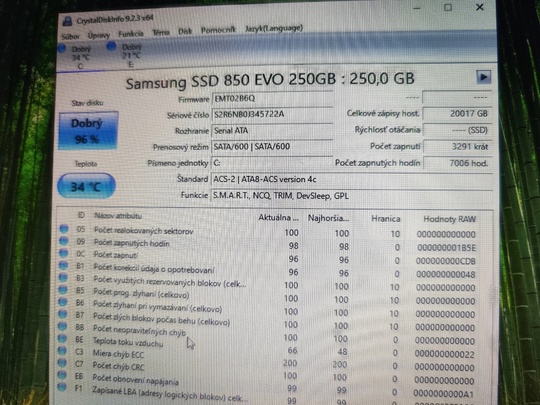Click total host writes value 20017 GB
The height and width of the screenshot is (405, 540).
click(457, 114)
